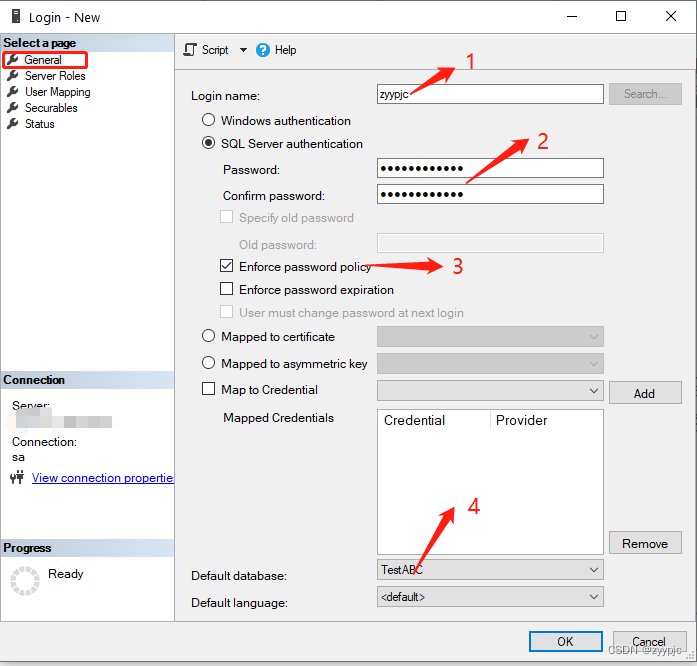Click the Help label in toolbar
Image resolution: width=697 pixels, height=666 pixels.
pos(285,50)
